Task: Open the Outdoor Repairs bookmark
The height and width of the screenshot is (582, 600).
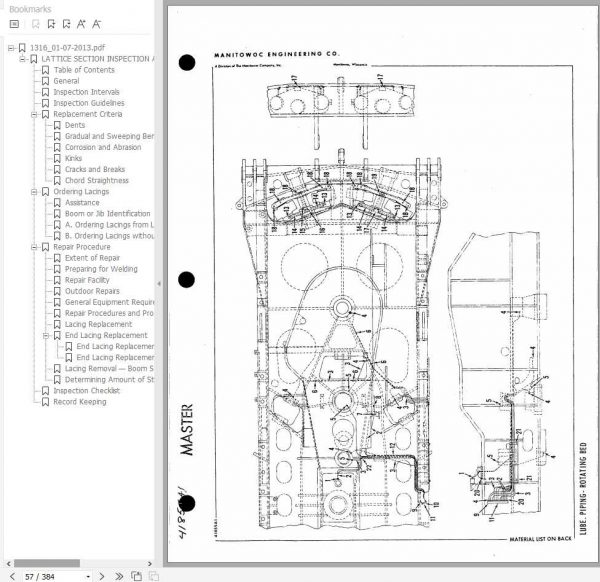Action: (x=92, y=292)
